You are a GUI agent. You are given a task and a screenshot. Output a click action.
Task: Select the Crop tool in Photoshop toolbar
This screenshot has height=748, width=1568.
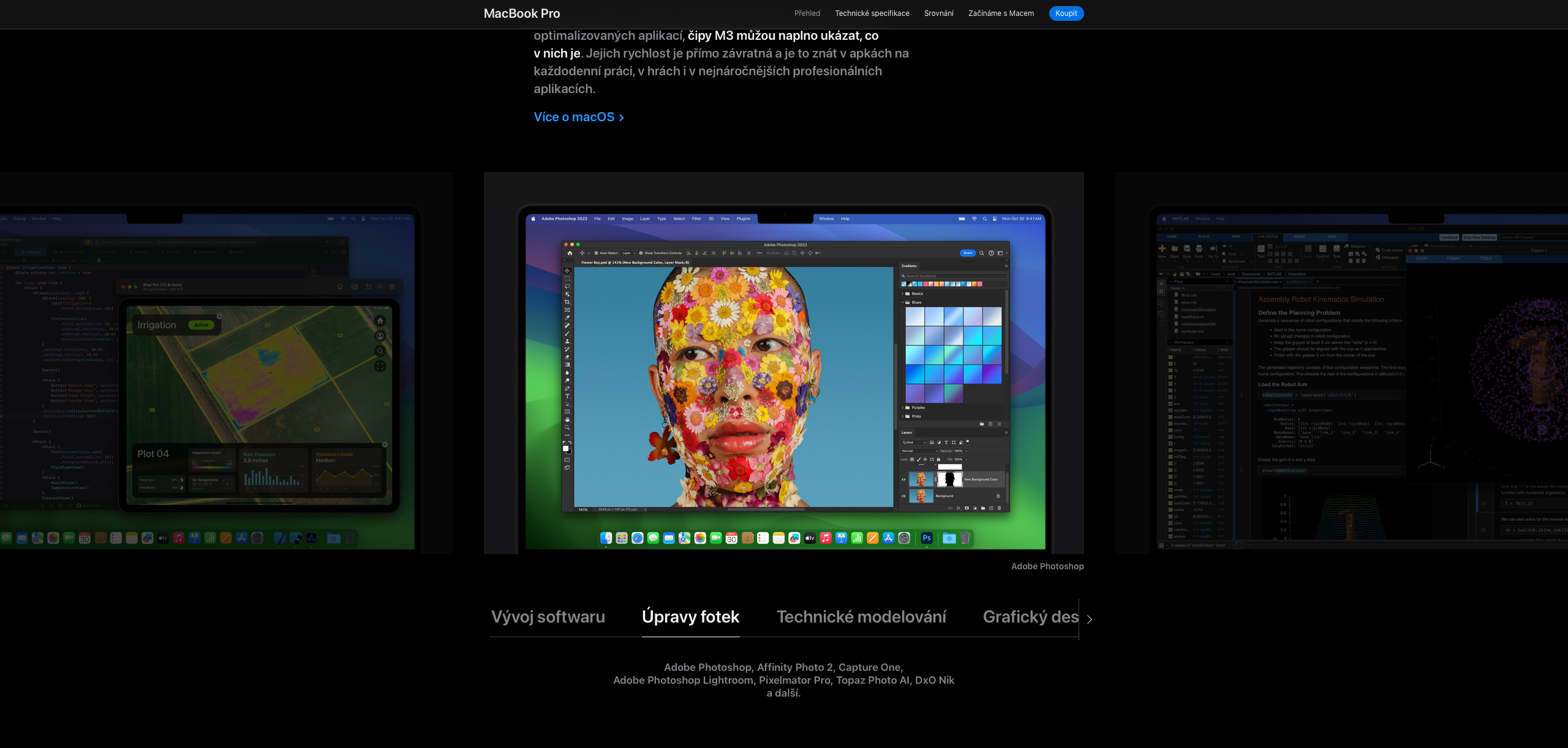pyautogui.click(x=567, y=302)
